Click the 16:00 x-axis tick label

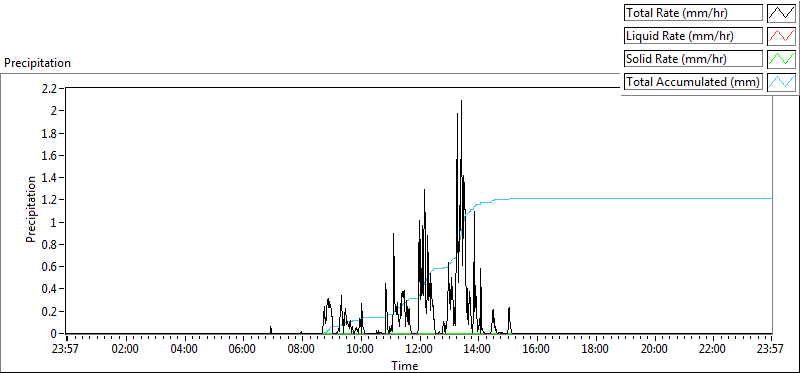537,350
